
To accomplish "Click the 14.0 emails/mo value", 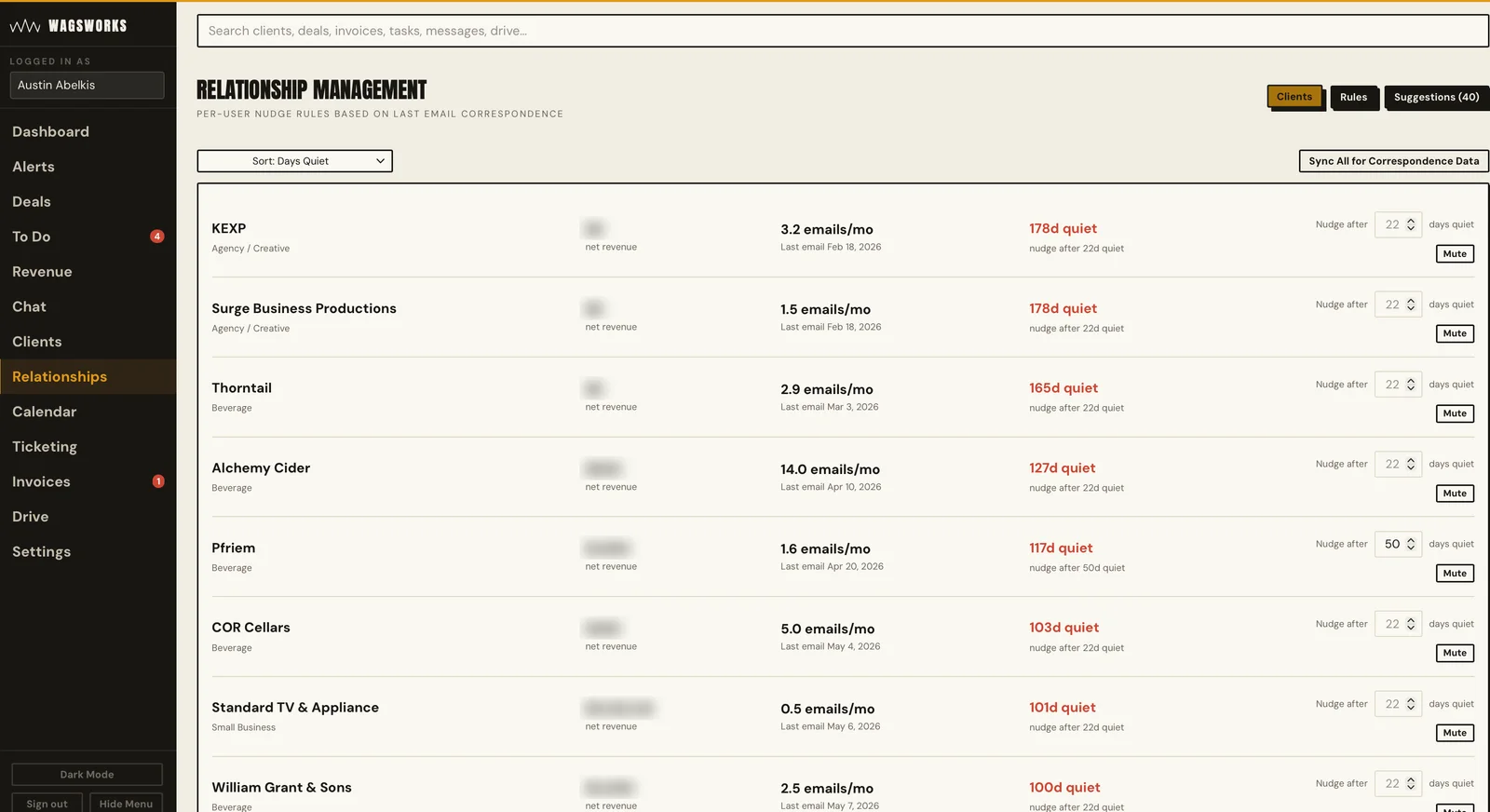I will coord(831,469).
